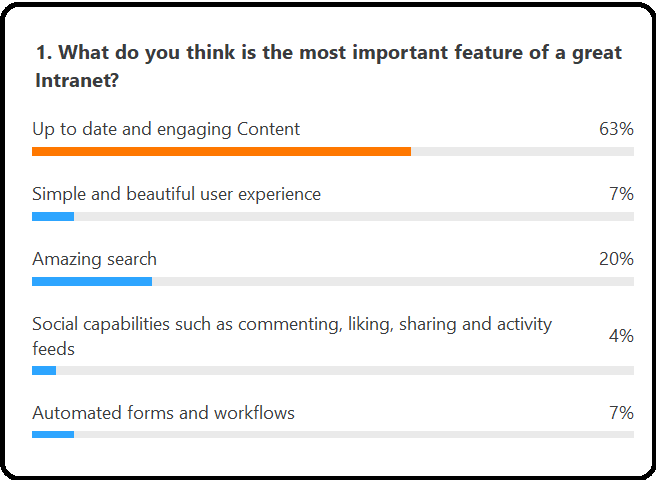The image size is (656, 480).
Task: Click the 4% percentage label
Action: 621,336
